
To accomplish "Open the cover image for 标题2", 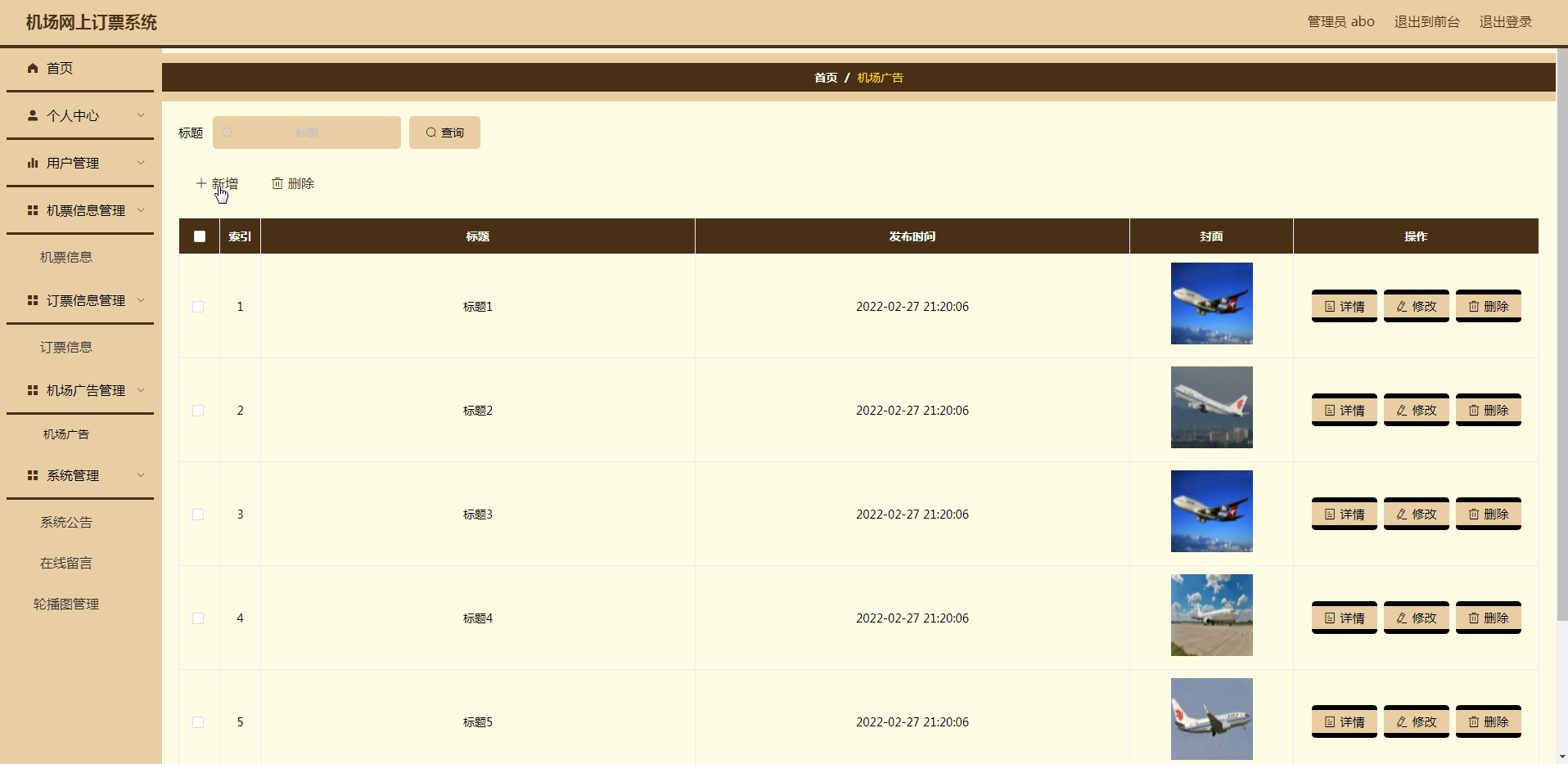I will (1211, 407).
